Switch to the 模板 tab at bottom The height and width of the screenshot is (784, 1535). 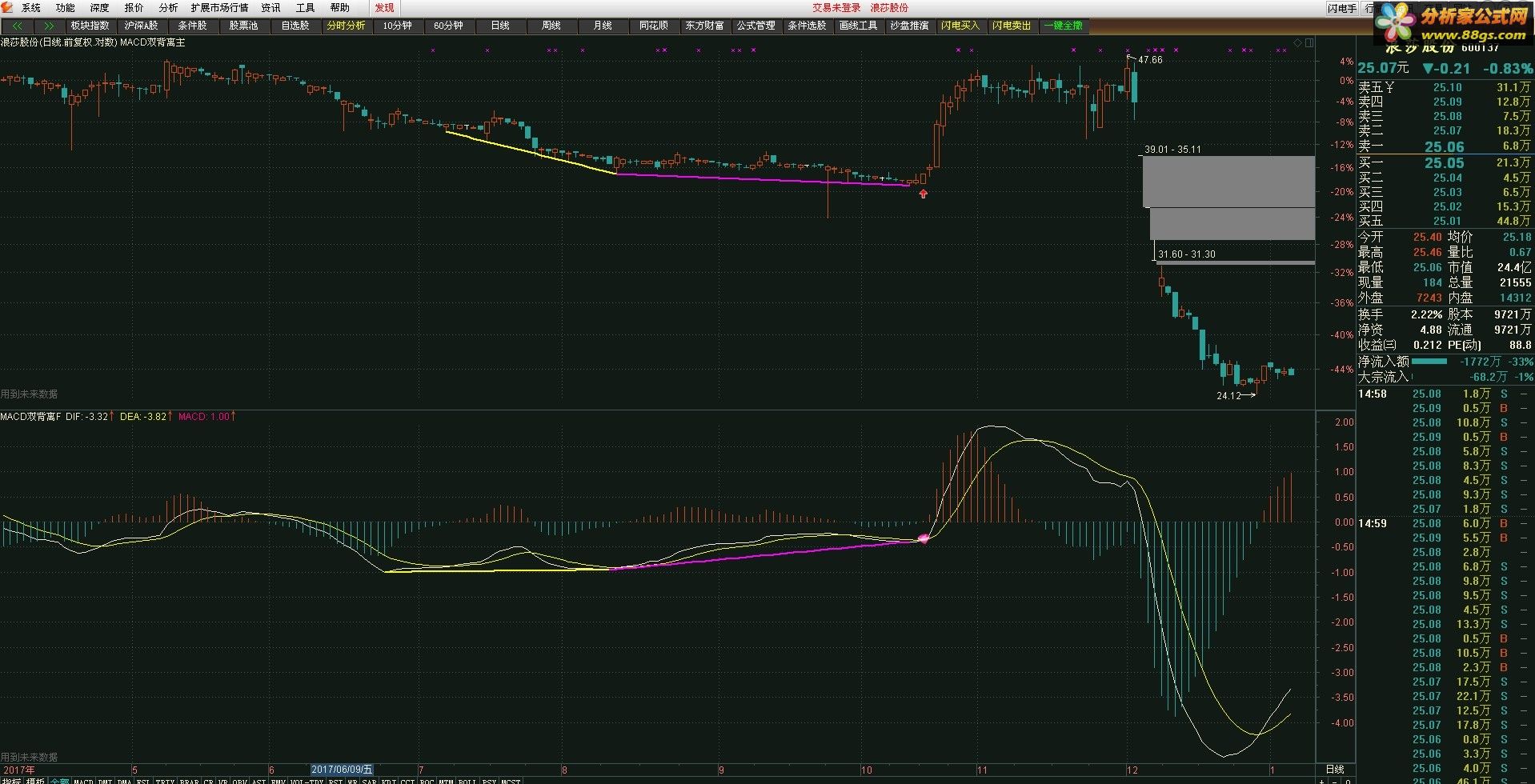coord(35,780)
